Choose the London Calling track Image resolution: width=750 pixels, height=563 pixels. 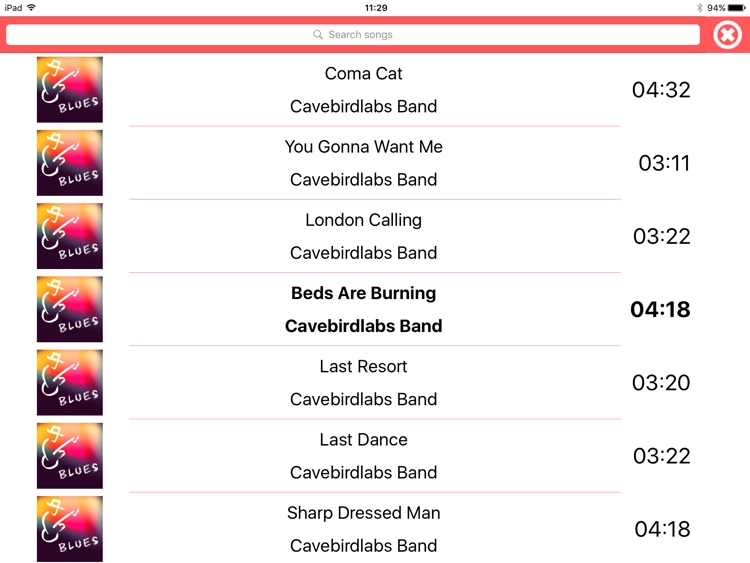click(364, 220)
